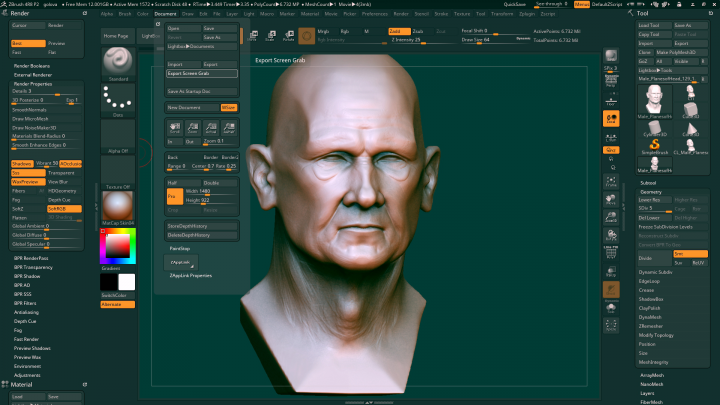Toggle the Sss render option
Screen dimensions: 720x405
click(x=28, y=173)
